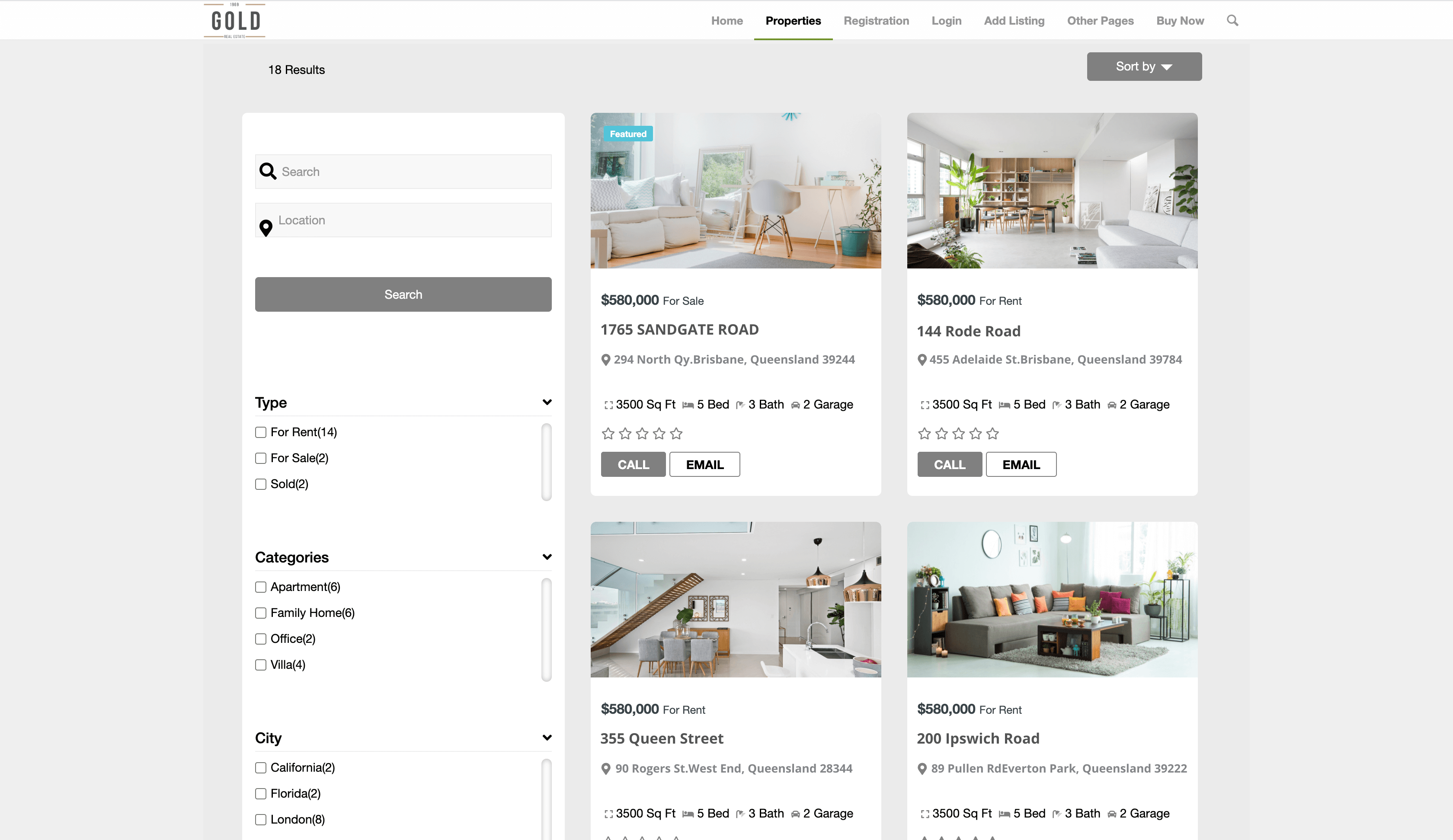
Task: Click the fifth rating star on 144 Rode Road
Action: (992, 434)
